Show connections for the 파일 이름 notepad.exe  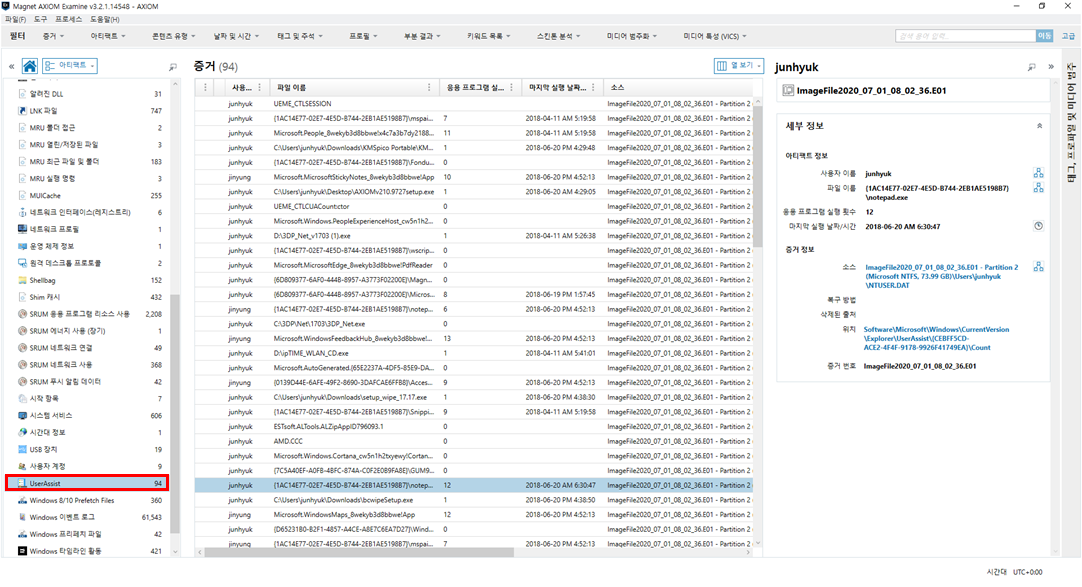pyautogui.click(x=1039, y=188)
